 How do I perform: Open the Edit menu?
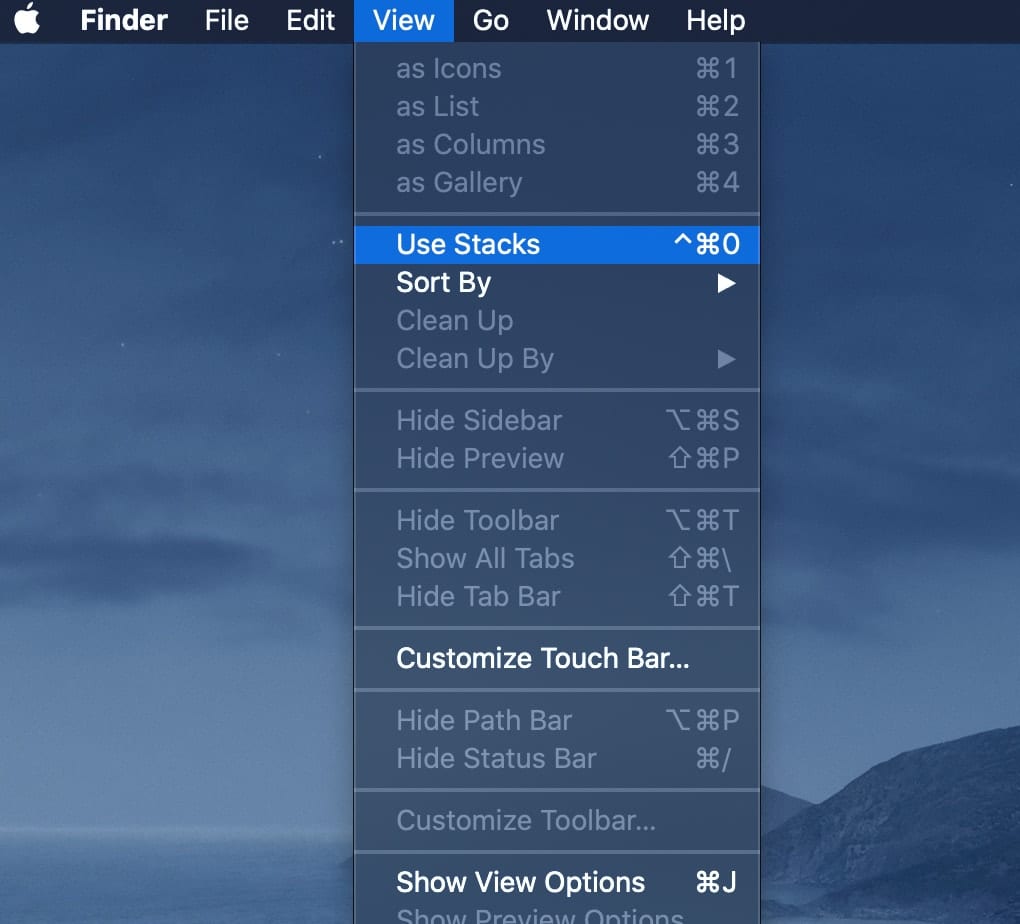pyautogui.click(x=310, y=20)
